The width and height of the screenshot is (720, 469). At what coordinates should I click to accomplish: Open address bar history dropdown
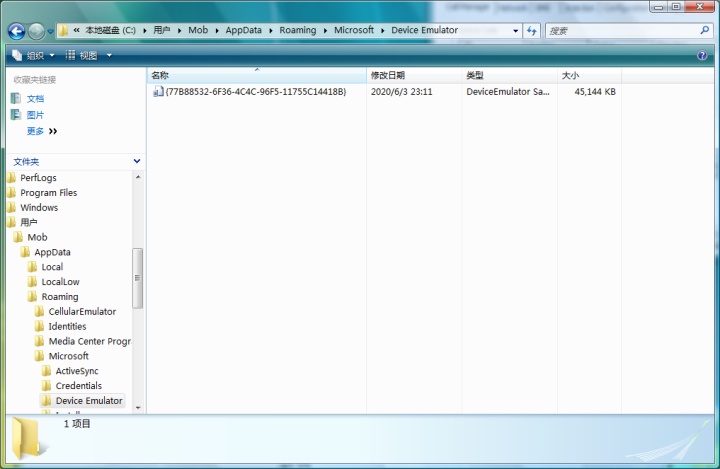516,31
